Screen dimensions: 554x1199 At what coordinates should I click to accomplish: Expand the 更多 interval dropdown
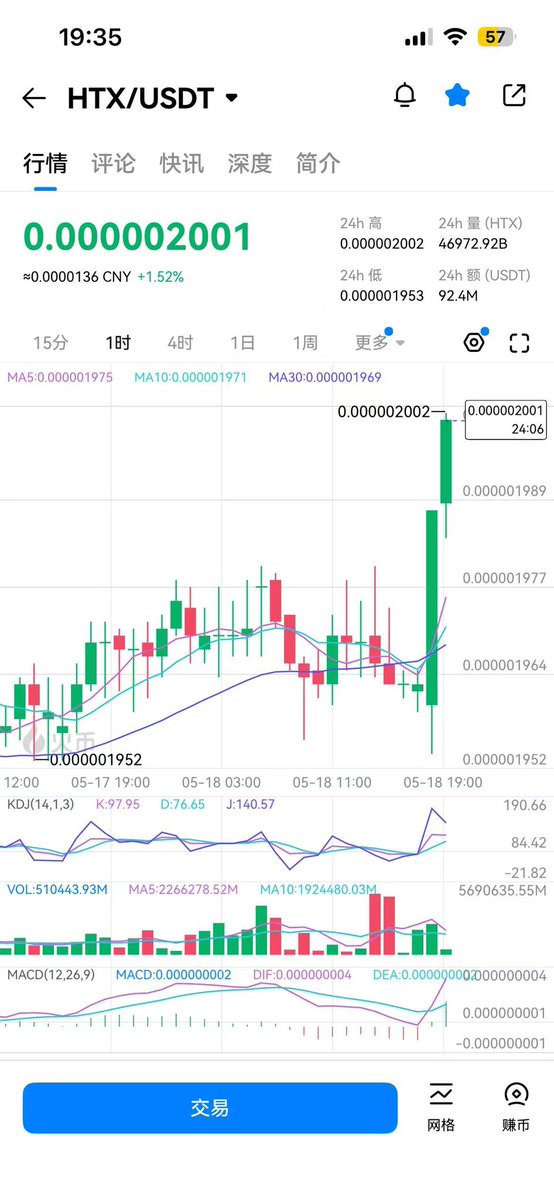380,343
